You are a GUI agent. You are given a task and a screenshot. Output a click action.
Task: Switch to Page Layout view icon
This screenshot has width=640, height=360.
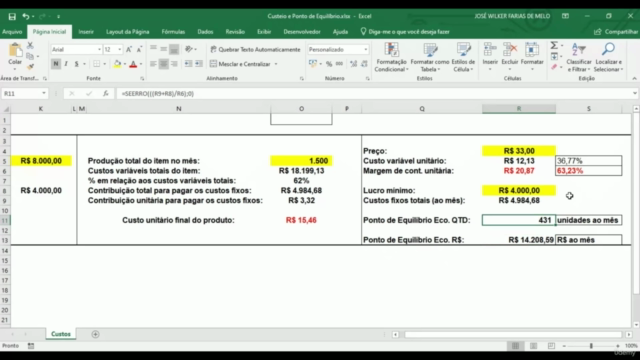533,346
